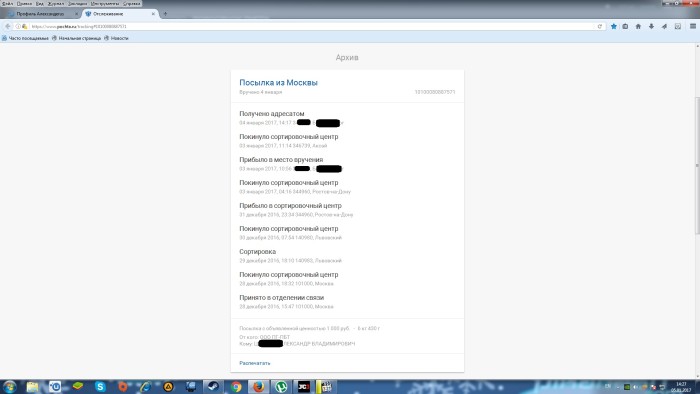Click the Firefox taskbar icon
Screen dimensions: 700x394
pyautogui.click(x=258, y=386)
